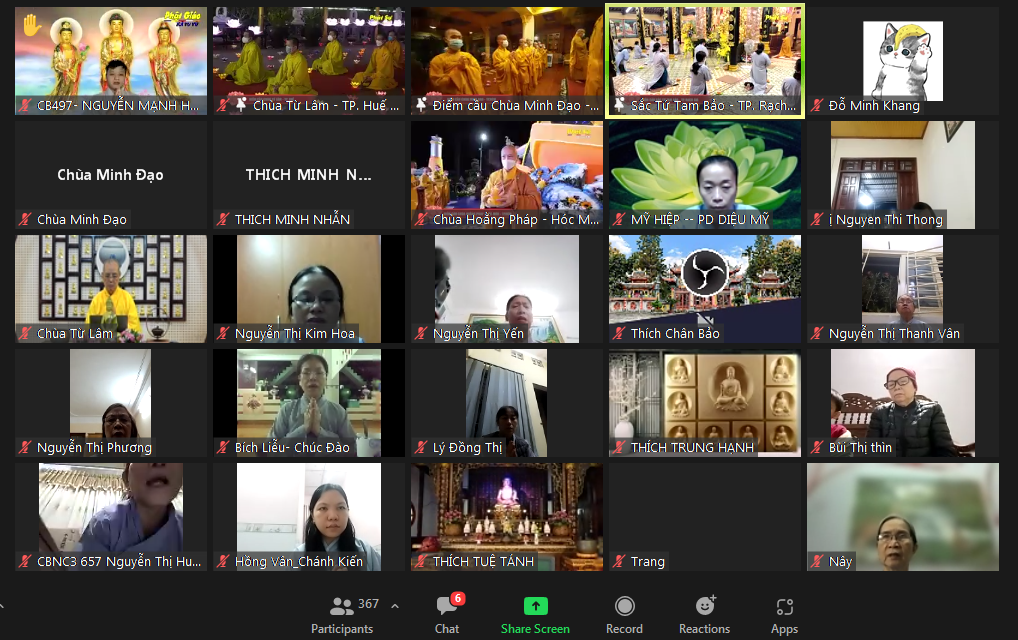Expand the arrow next to Participants count
The height and width of the screenshot is (640, 1018).
click(395, 605)
